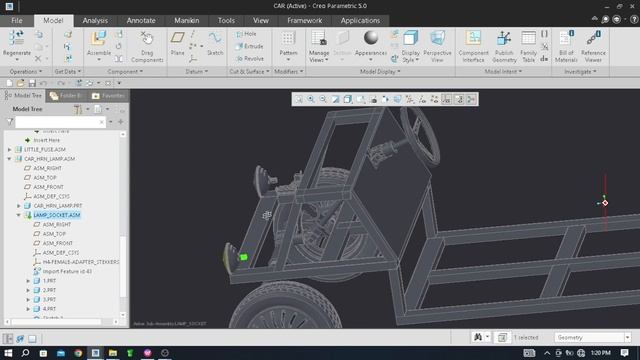Select ASM_DEF_CSYS under CAR_HRN_LAMP.ASM

[51, 196]
